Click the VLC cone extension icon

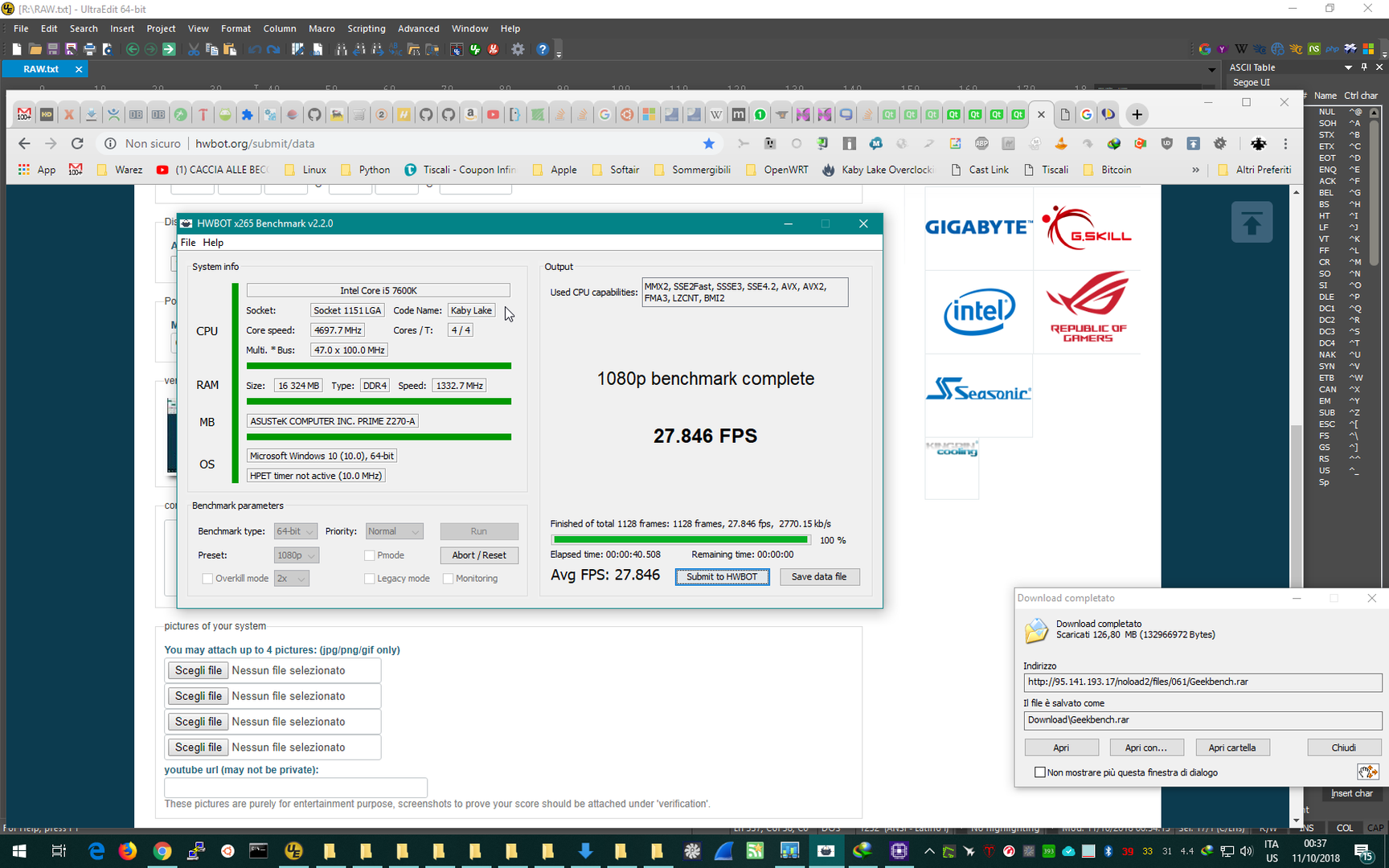[x=1061, y=143]
